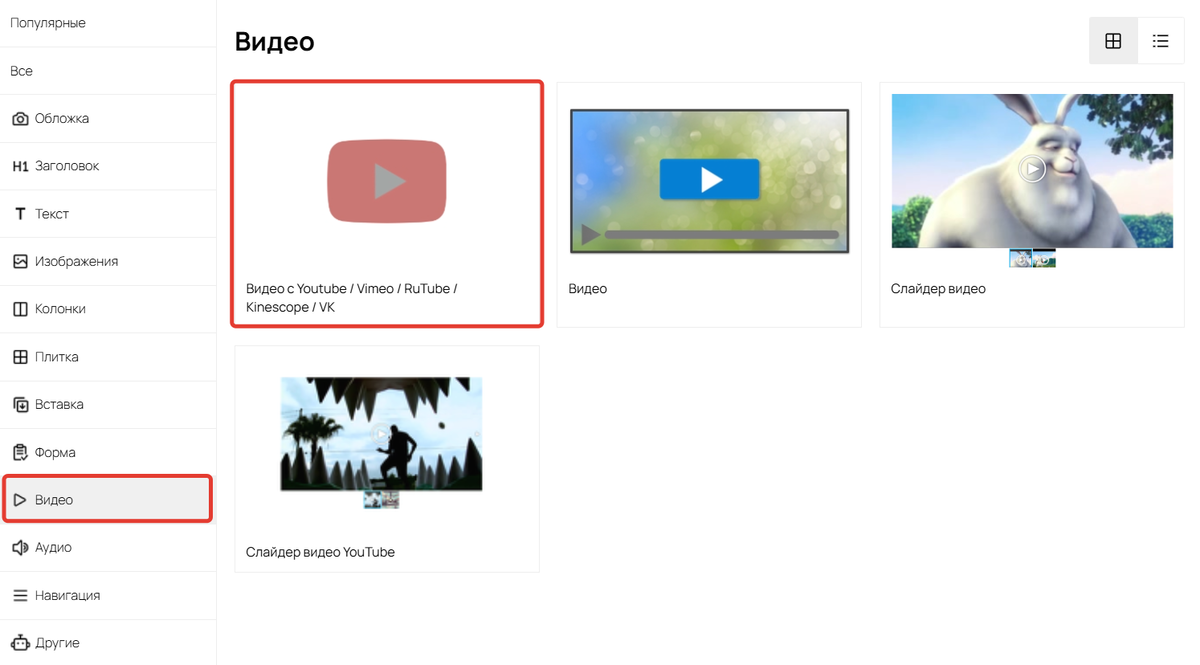Switch to grid view layout

[x=1113, y=41]
